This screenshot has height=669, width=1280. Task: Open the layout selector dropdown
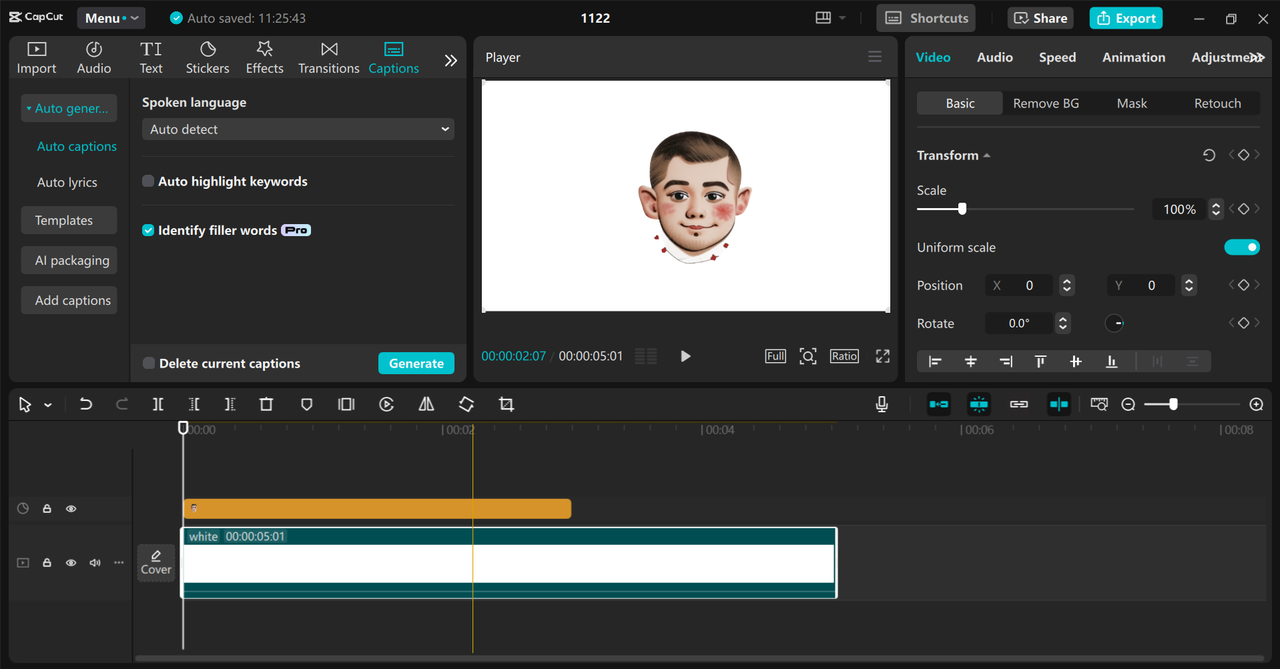pyautogui.click(x=831, y=18)
